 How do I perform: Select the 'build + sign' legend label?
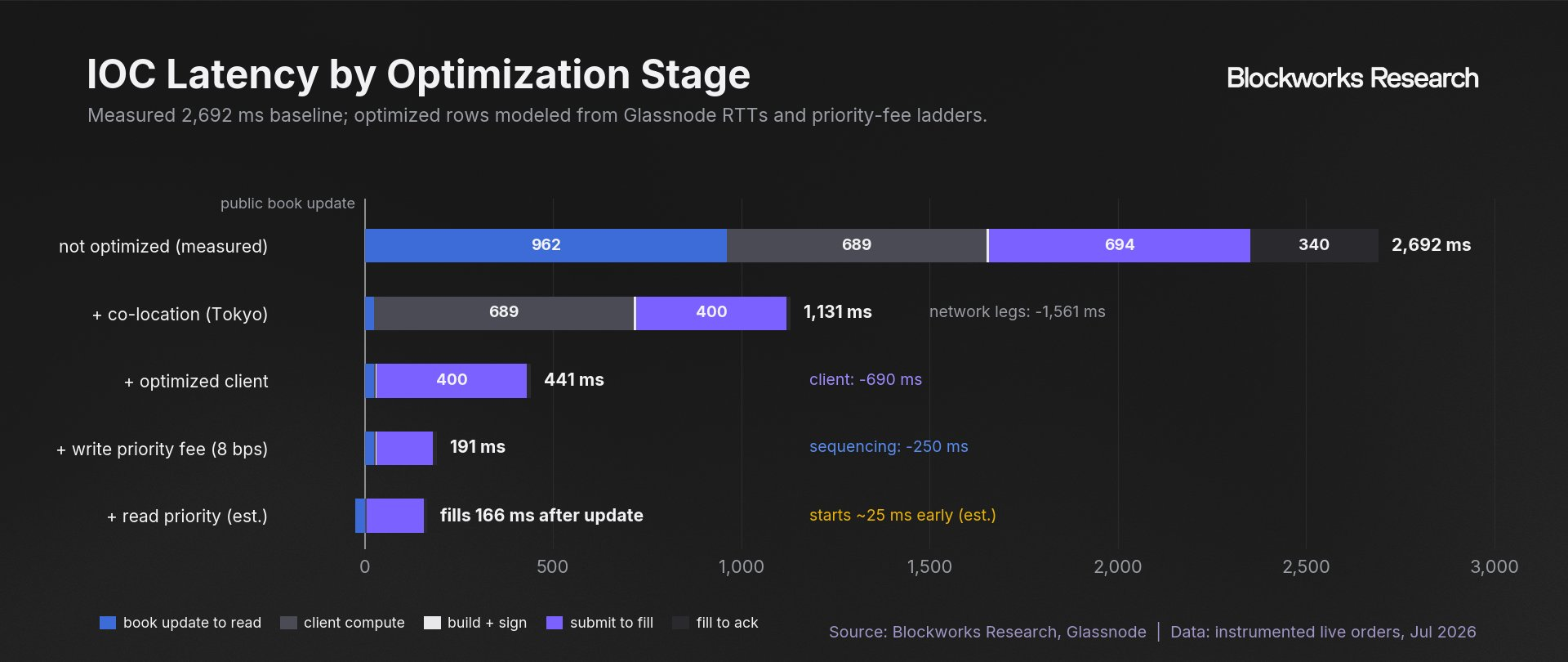pyautogui.click(x=487, y=623)
